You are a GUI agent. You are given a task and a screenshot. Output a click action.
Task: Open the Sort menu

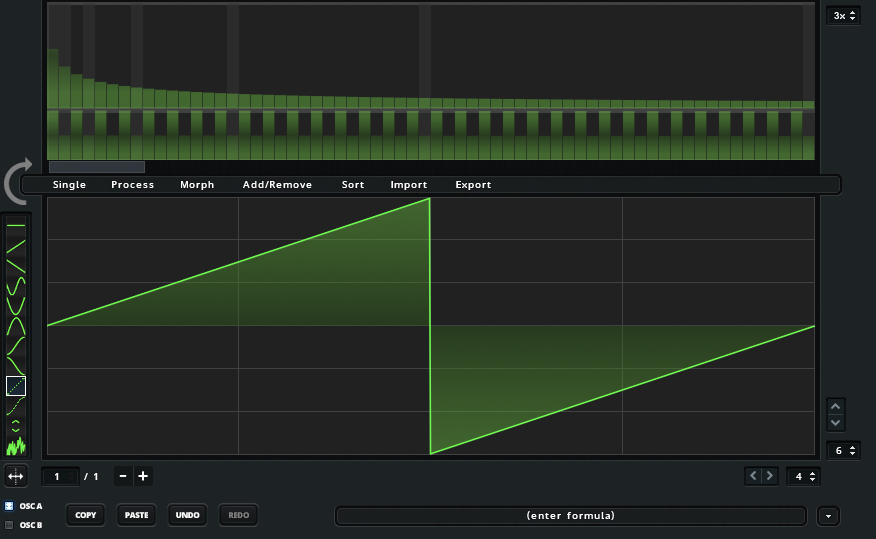click(353, 185)
